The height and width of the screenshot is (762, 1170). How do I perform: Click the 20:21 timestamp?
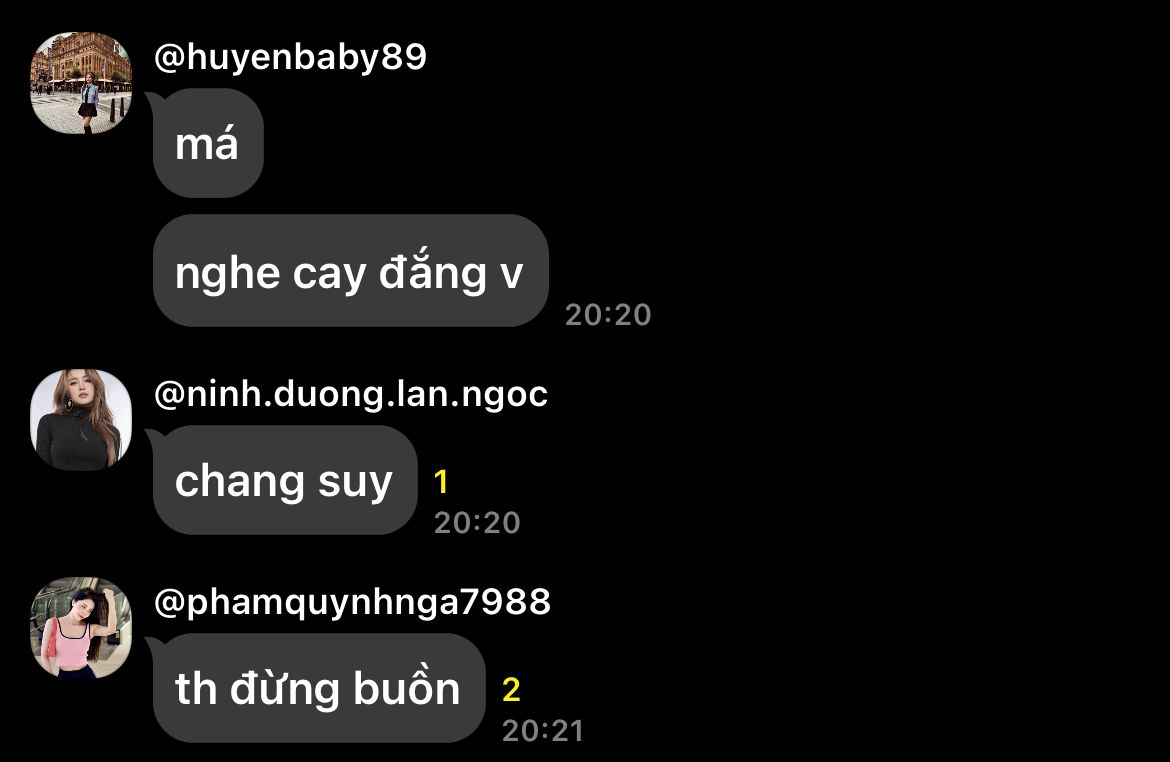(542, 731)
